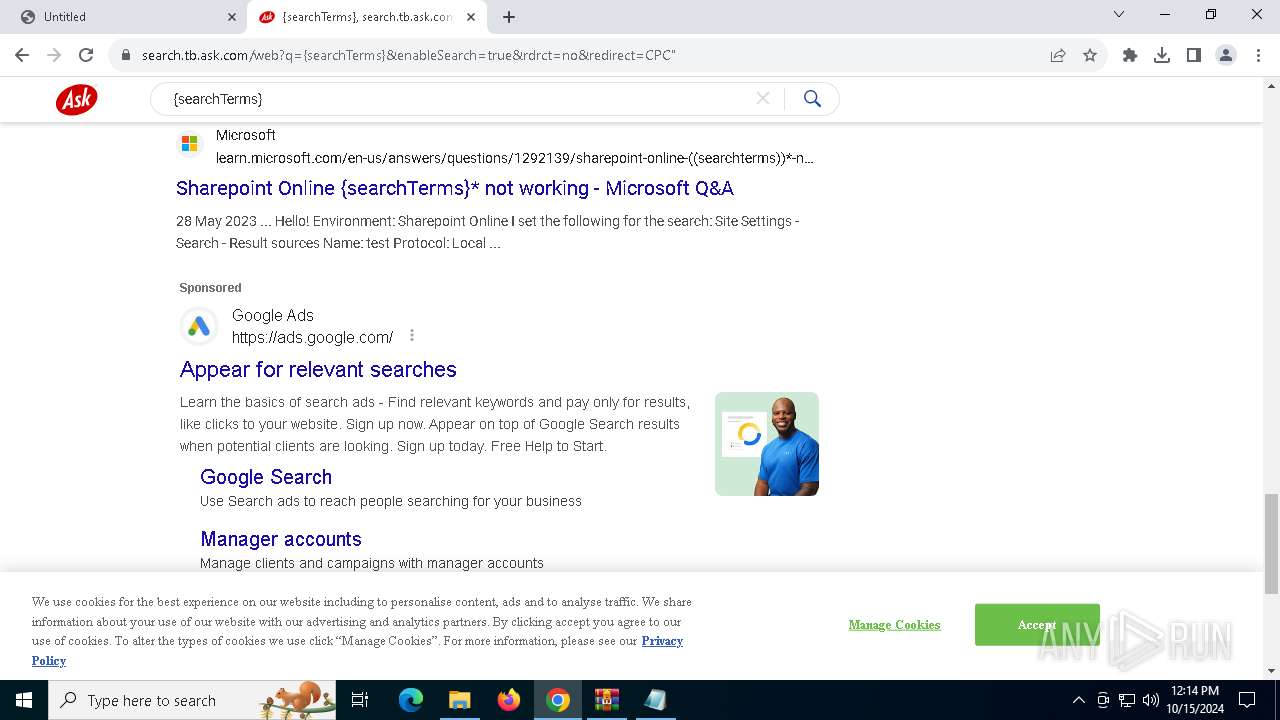The height and width of the screenshot is (720, 1280).
Task: Click the Google Ads logo icon
Action: coord(199,326)
